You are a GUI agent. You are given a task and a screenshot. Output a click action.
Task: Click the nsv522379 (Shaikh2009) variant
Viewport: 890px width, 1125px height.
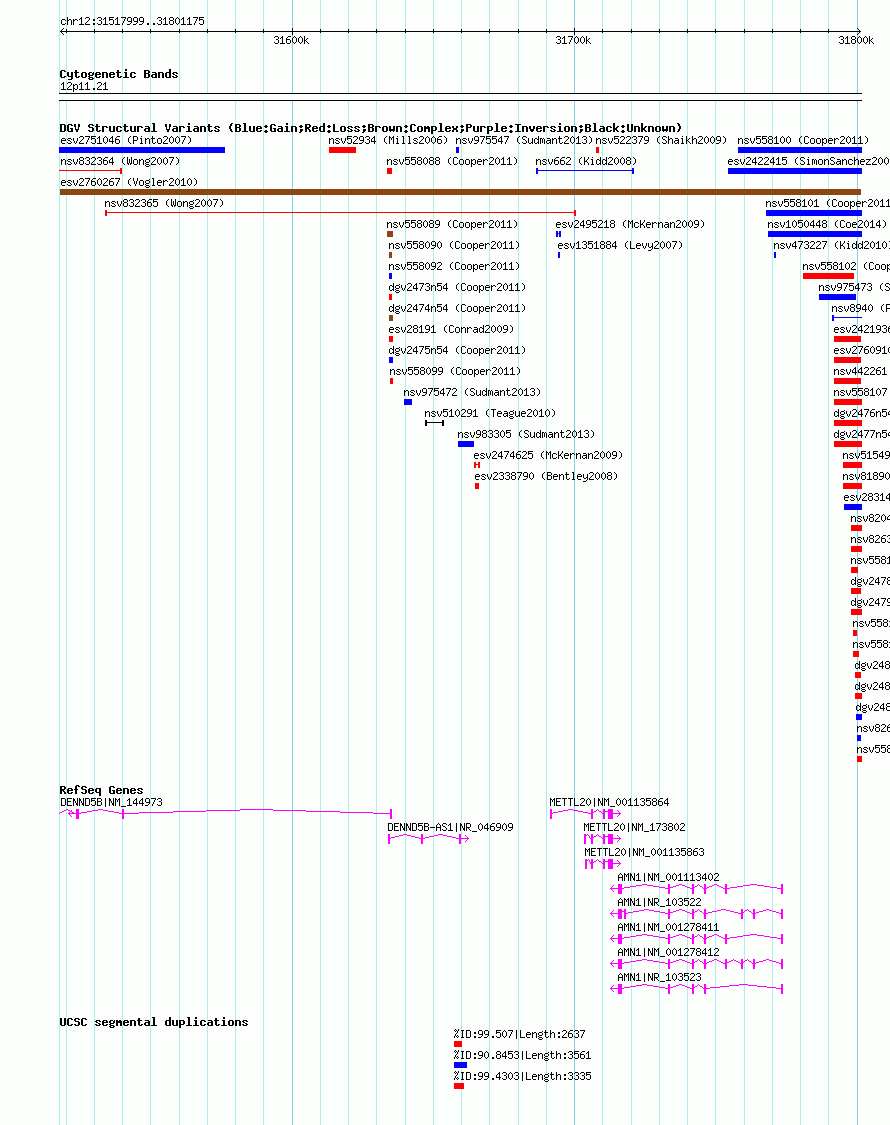(597, 150)
